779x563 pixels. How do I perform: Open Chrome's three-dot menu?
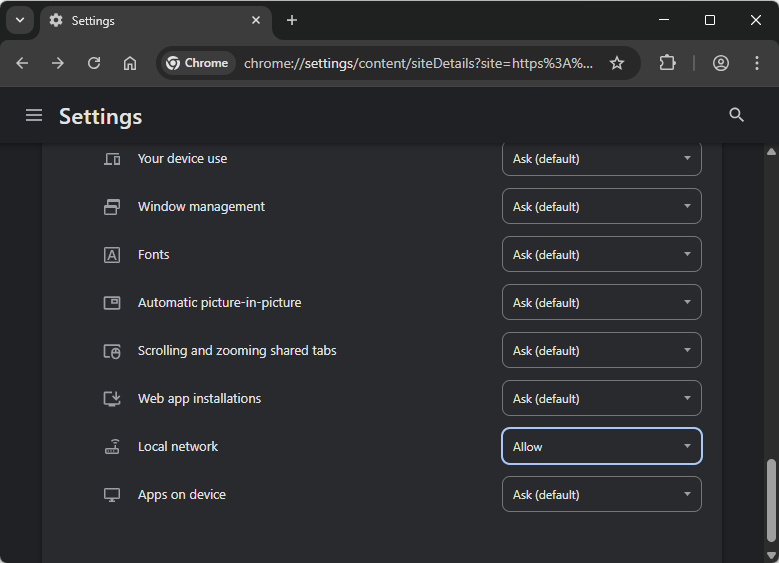coord(755,63)
